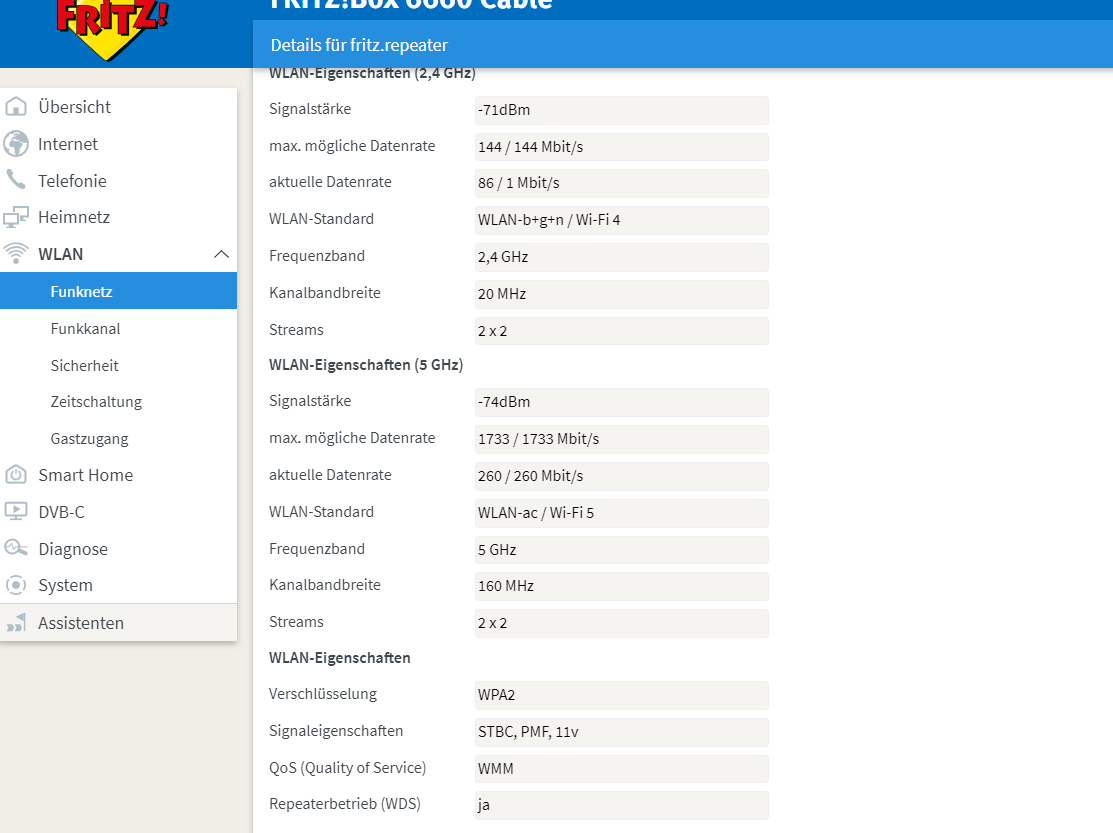The width and height of the screenshot is (1113, 833).
Task: Click the 144 / 144 Mbit/s field
Action: tap(622, 147)
